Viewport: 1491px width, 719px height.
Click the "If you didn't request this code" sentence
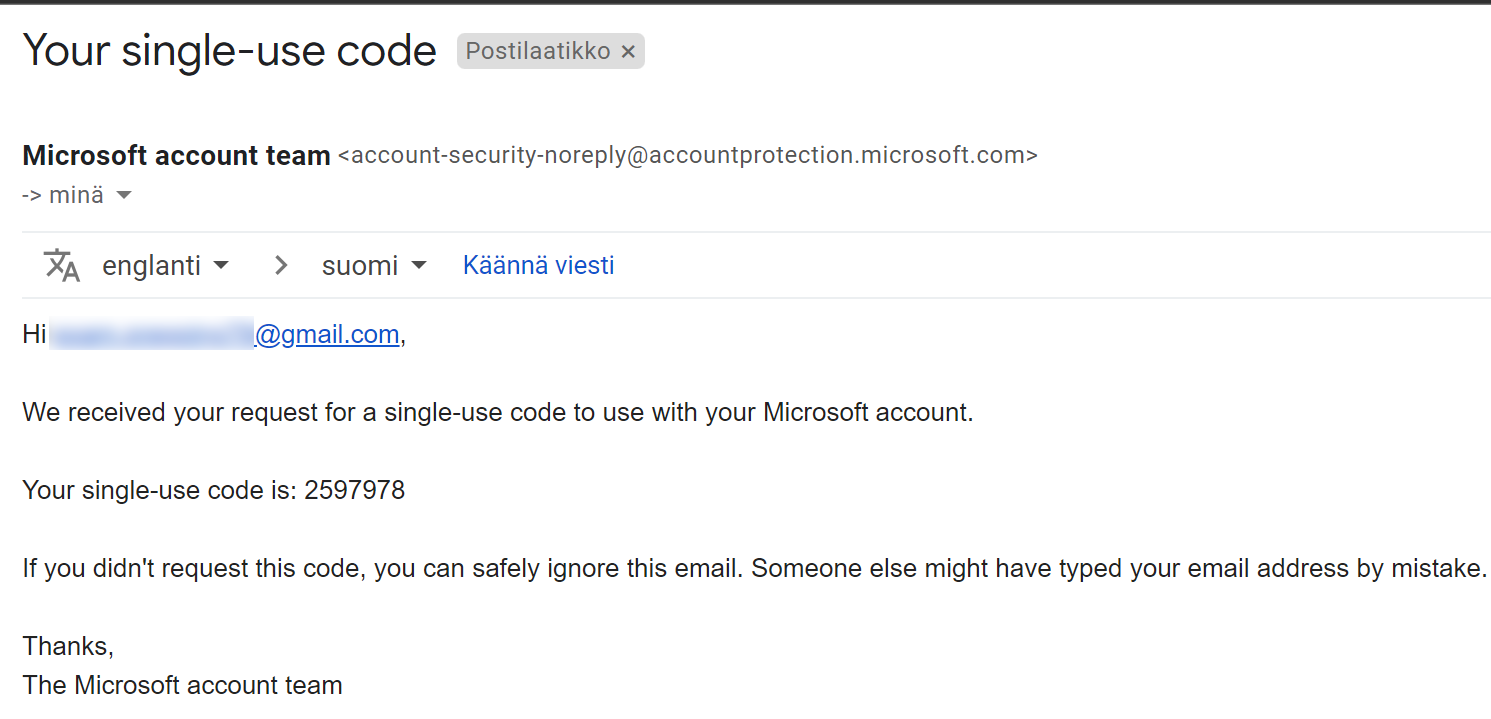(754, 568)
